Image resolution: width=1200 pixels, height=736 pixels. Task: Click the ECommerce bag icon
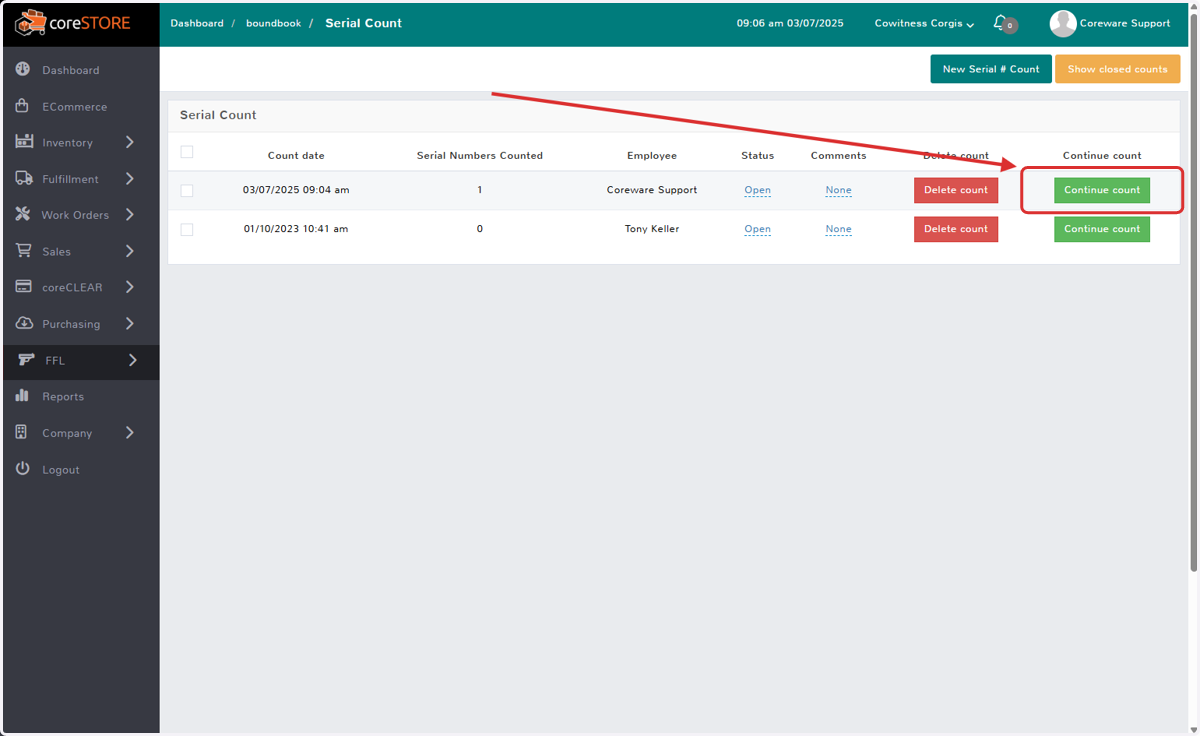(x=23, y=106)
